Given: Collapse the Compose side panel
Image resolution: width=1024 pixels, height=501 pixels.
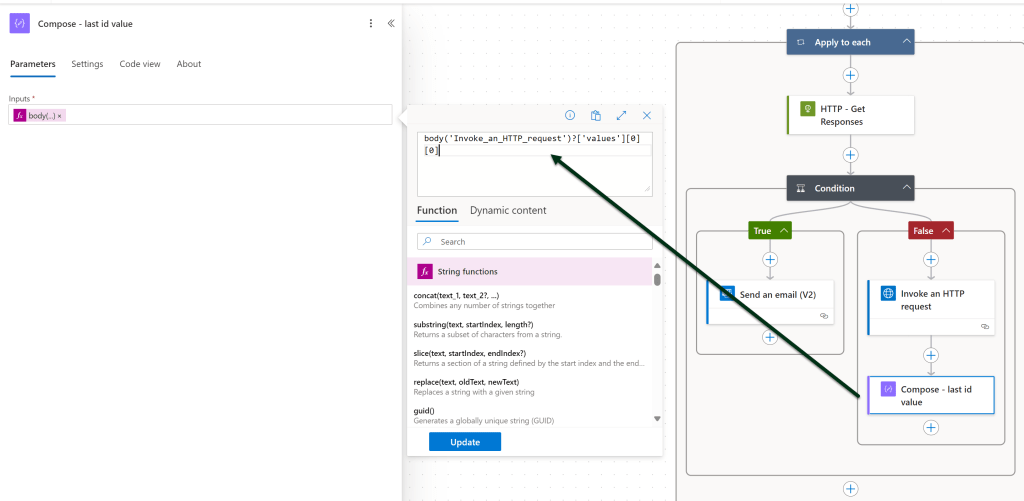Looking at the screenshot, I should coord(390,23).
